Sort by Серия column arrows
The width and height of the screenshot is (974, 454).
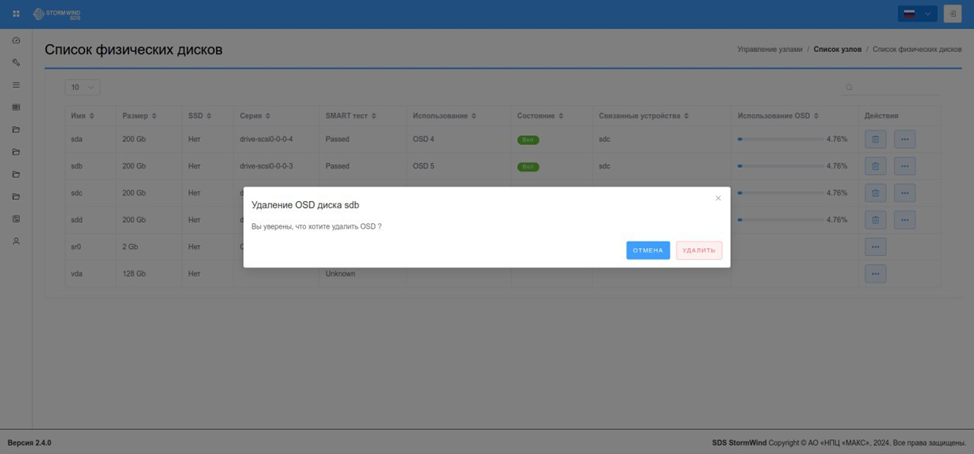268,116
